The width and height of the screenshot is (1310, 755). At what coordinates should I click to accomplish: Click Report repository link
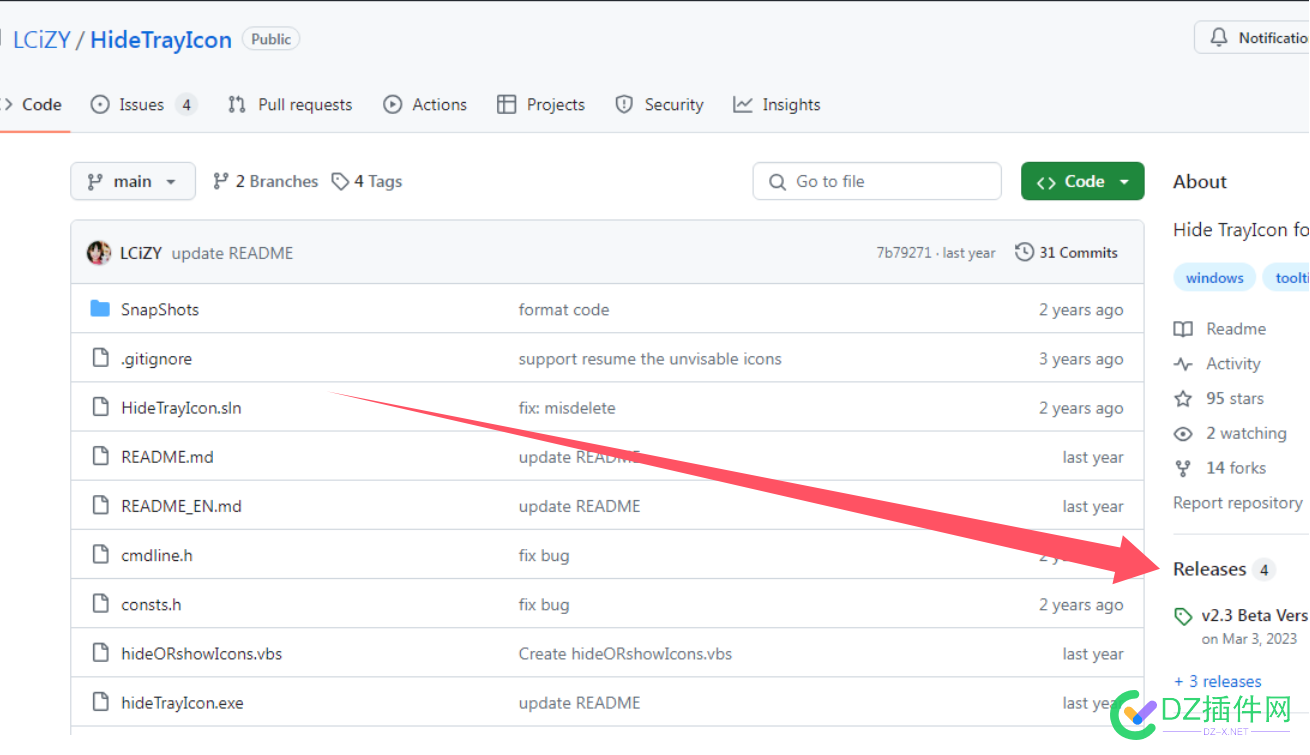[x=1238, y=502]
